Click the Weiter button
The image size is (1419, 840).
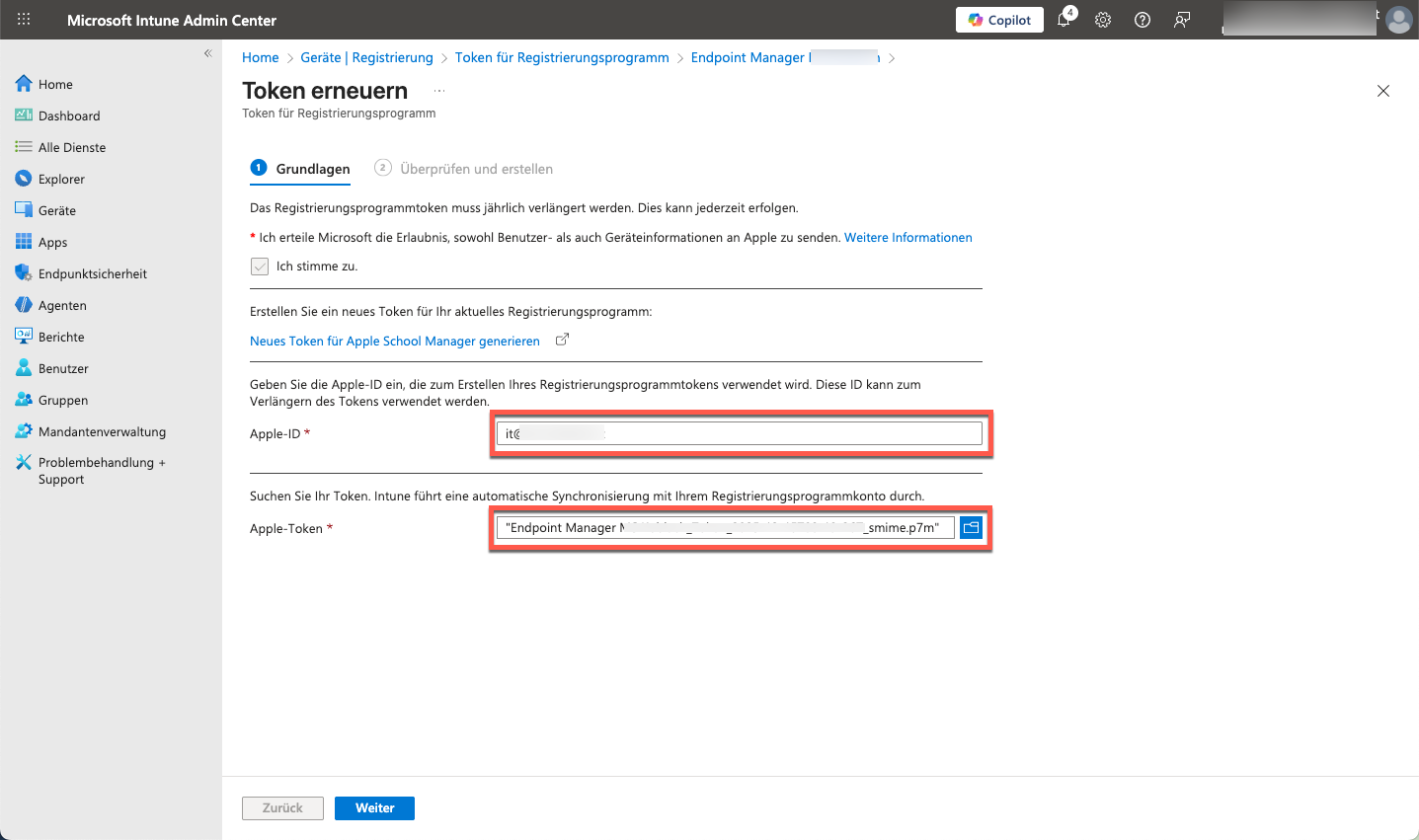tap(374, 808)
